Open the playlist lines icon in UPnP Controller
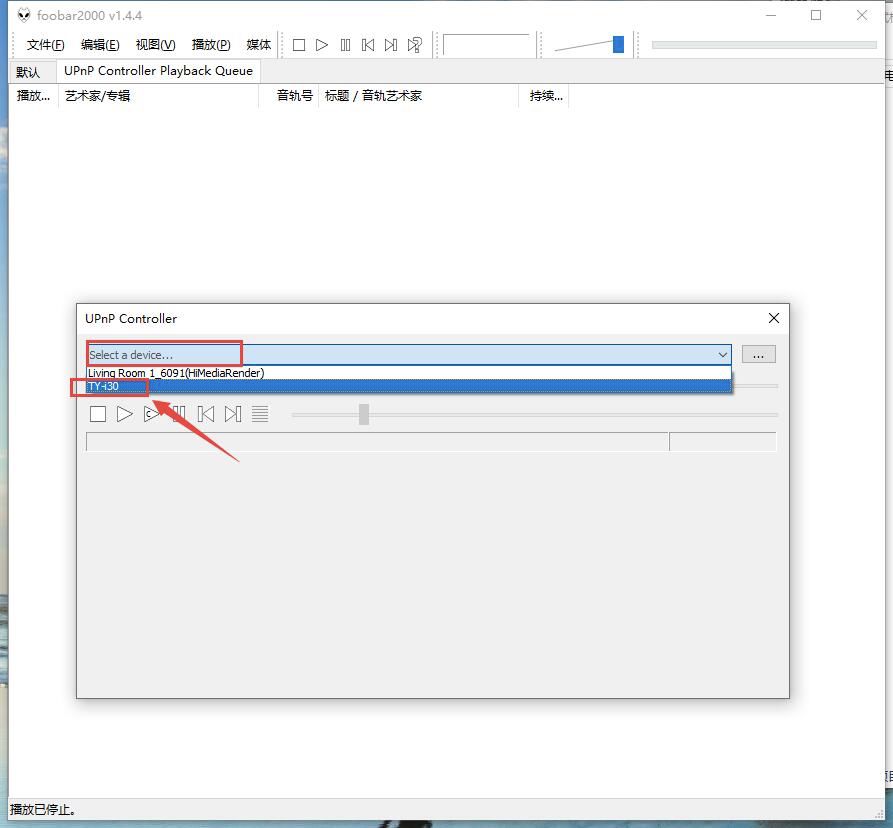Image resolution: width=893 pixels, height=828 pixels. pos(260,414)
